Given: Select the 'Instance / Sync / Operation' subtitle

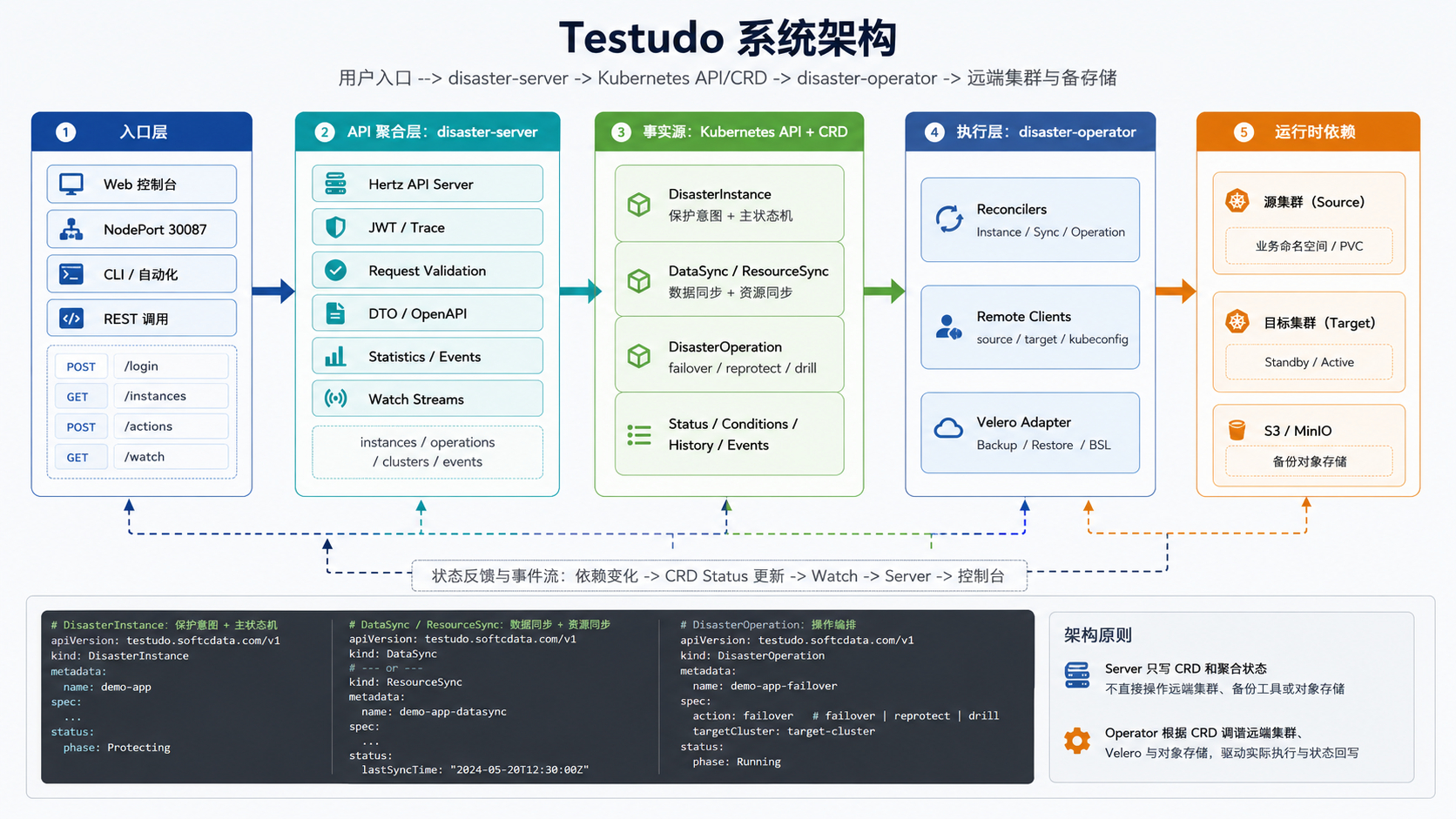Looking at the screenshot, I should (1051, 232).
